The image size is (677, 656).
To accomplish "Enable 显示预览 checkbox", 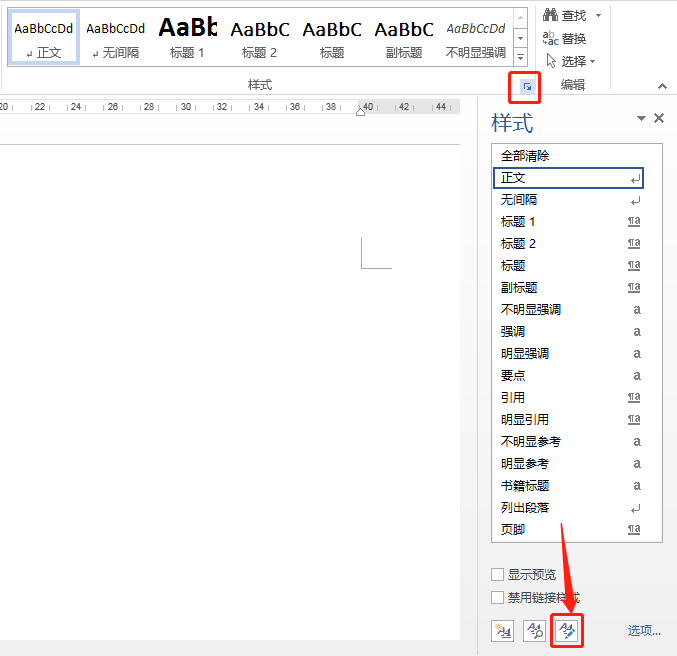I will (x=497, y=574).
